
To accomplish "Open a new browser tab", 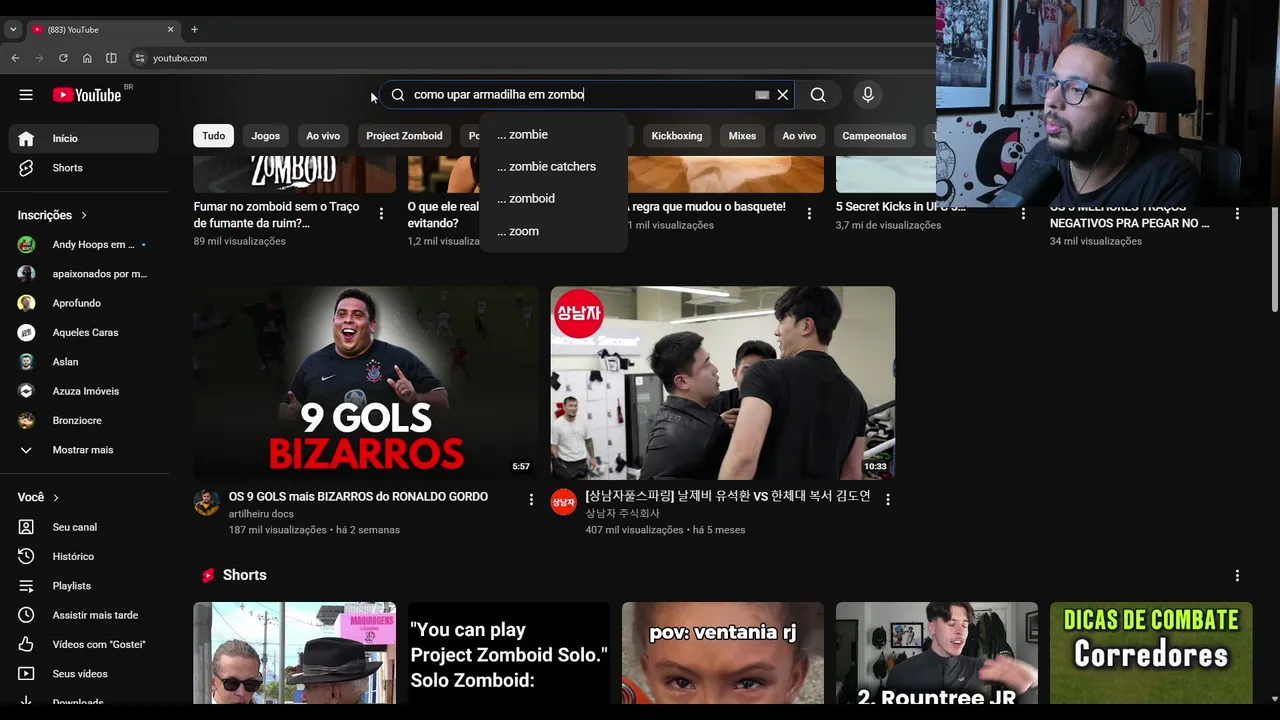I will (194, 29).
